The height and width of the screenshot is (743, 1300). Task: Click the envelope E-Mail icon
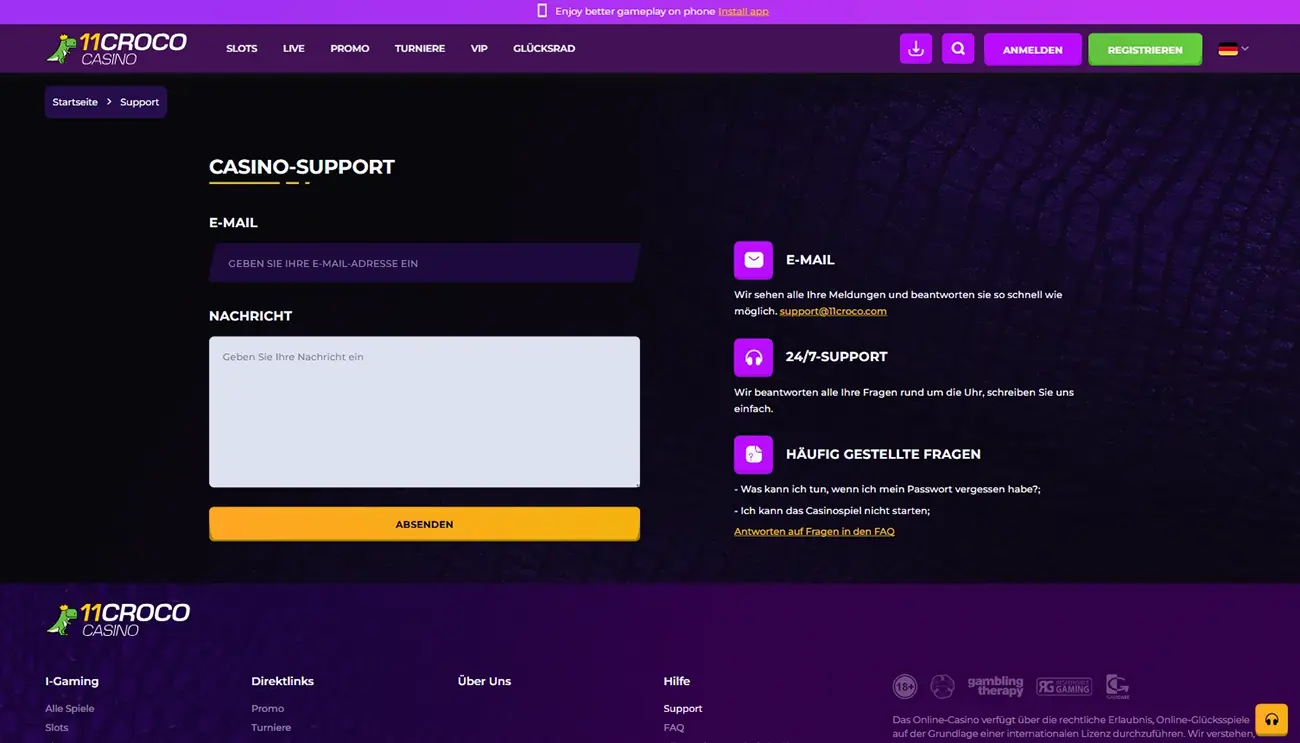[753, 260]
